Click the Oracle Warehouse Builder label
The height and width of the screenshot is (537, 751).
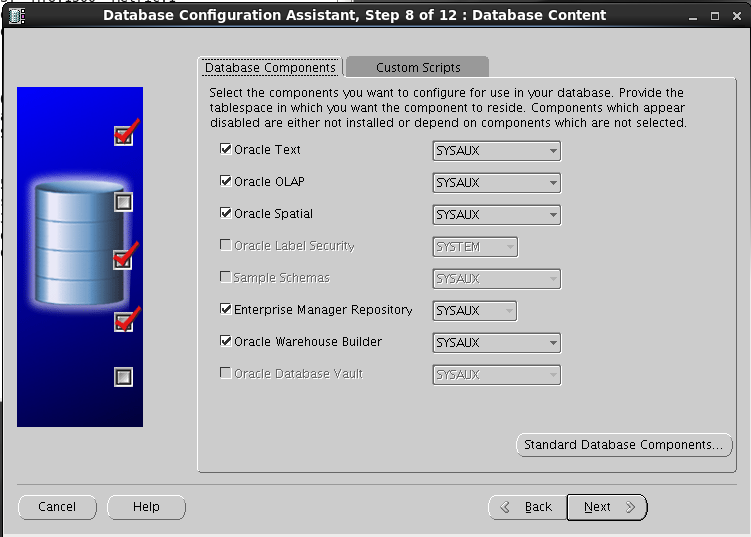(x=308, y=342)
